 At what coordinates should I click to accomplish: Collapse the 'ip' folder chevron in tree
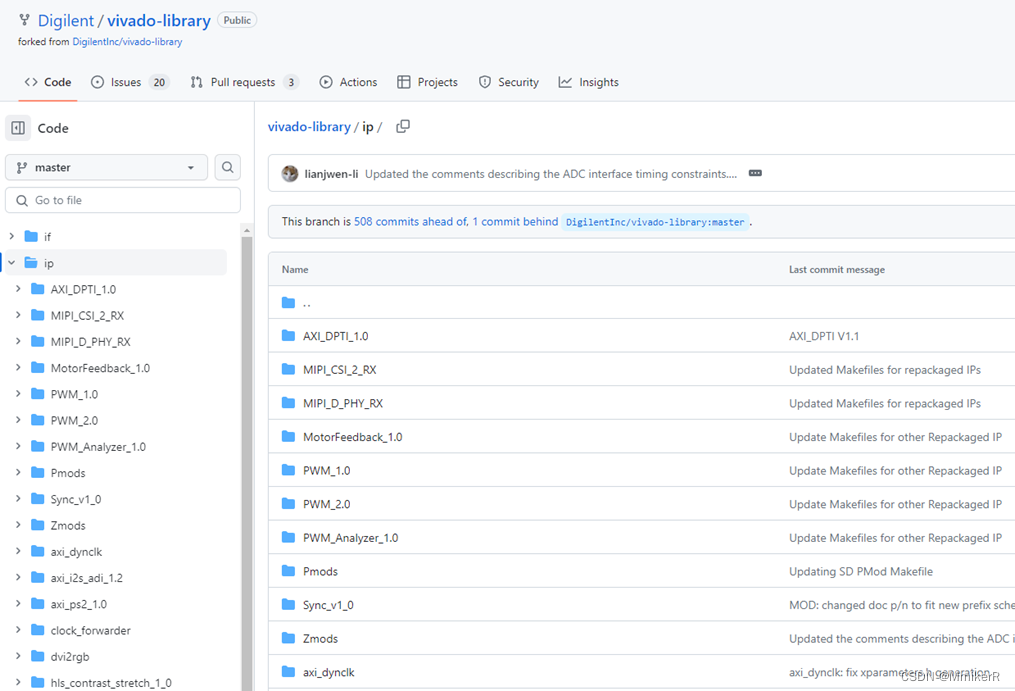(12, 262)
